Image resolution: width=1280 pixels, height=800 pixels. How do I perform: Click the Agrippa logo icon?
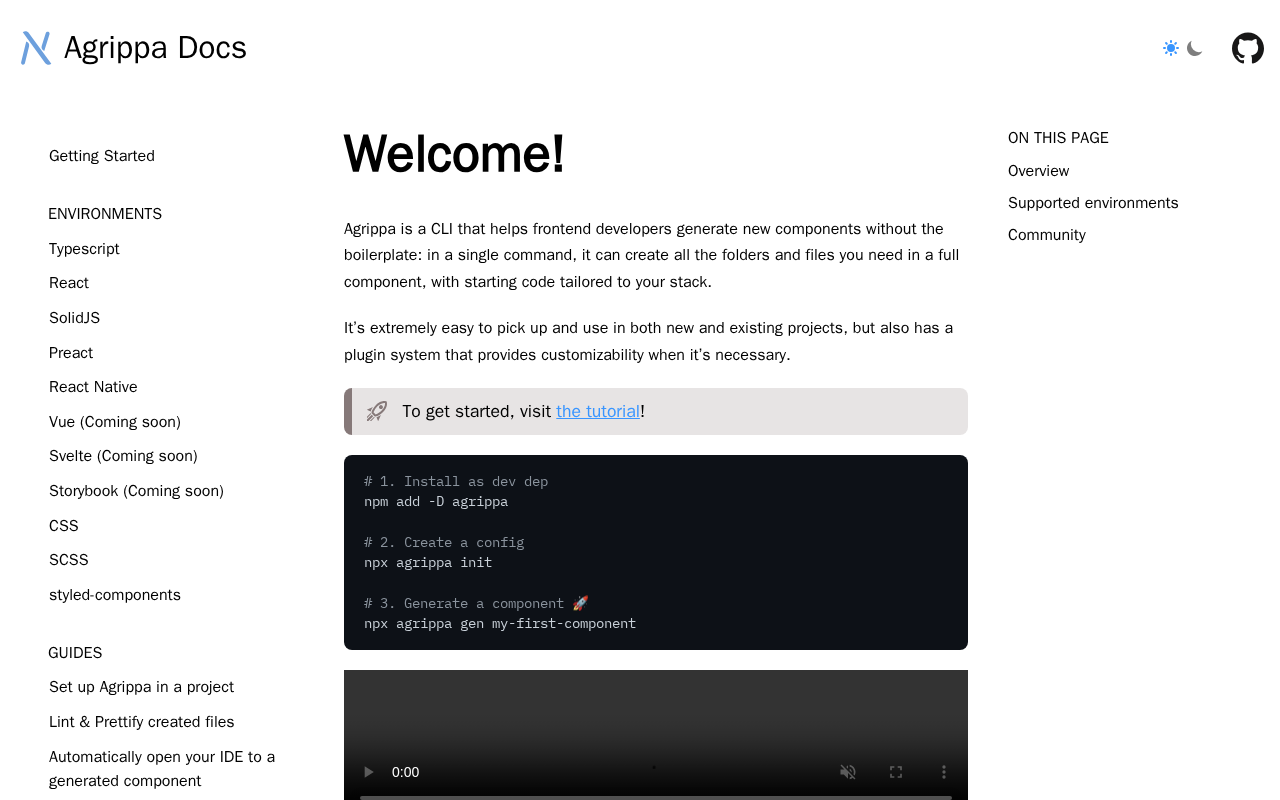click(x=36, y=48)
